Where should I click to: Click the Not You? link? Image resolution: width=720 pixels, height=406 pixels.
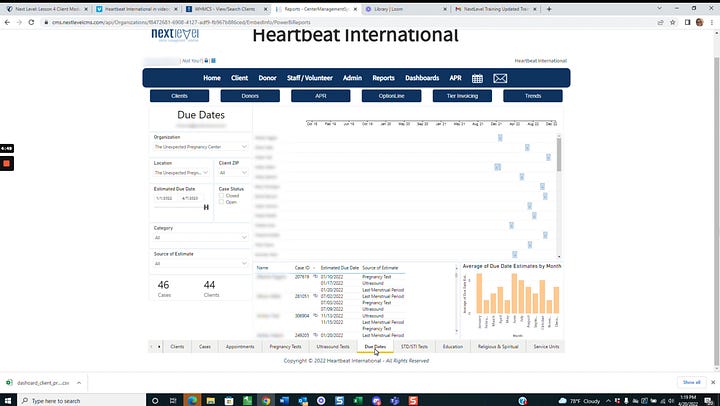[191, 61]
